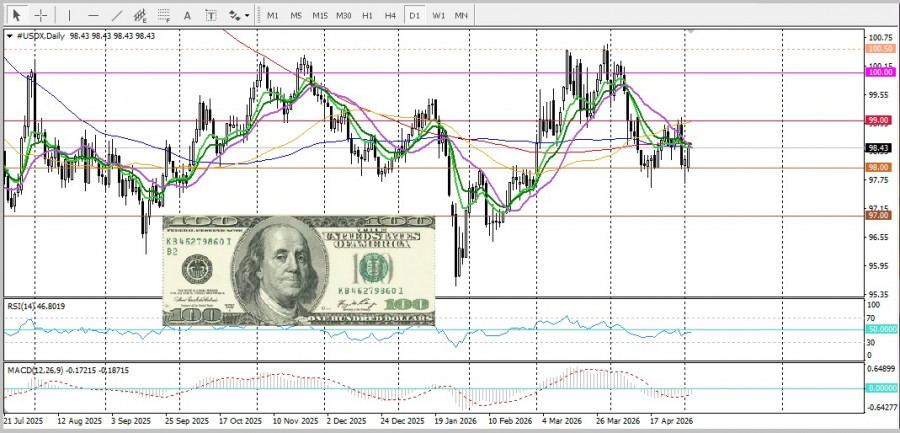Screen dimensions: 900x433
Task: Click the 4 Mar 2026 date label
Action: pos(563,421)
